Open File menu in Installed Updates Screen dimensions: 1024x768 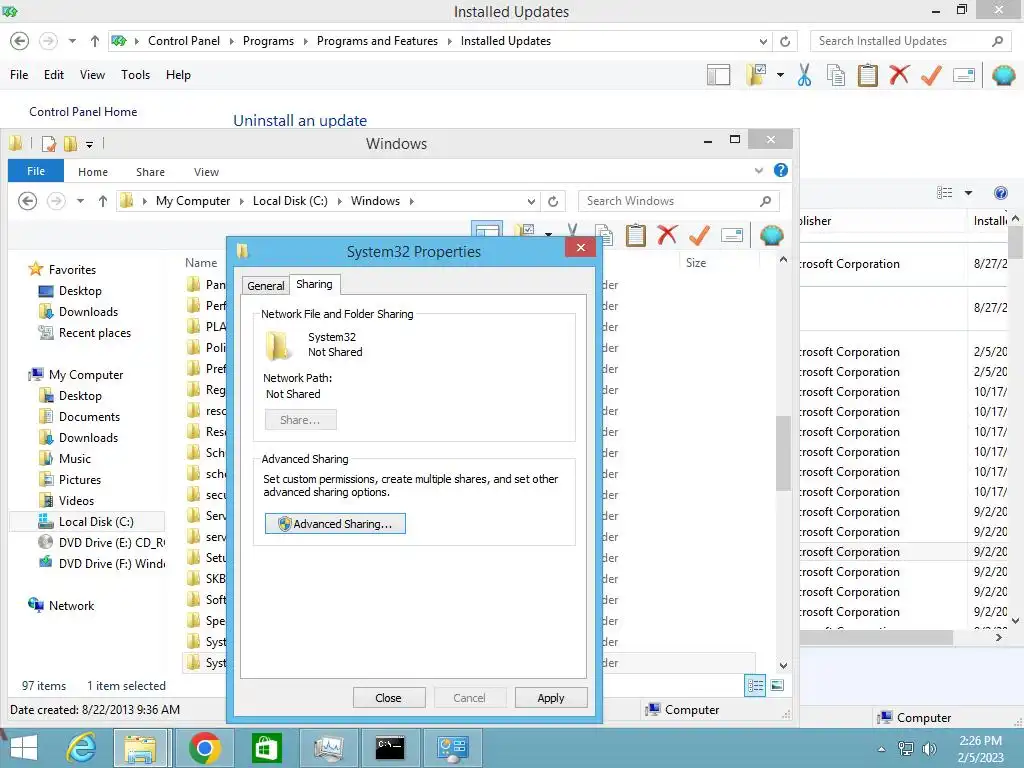[x=19, y=75]
